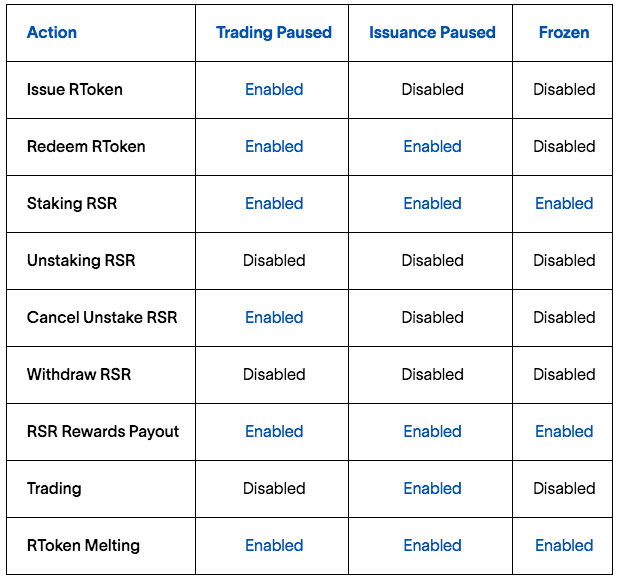The image size is (617, 579).
Task: Click Enabled for Staking RSR under Frozen
Action: (564, 203)
